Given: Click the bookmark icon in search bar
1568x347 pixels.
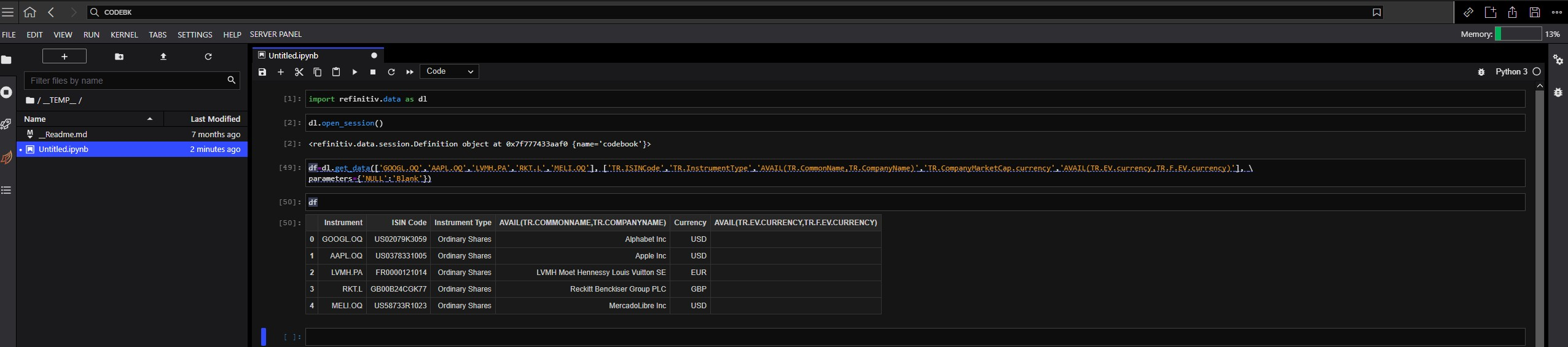Looking at the screenshot, I should 1377,12.
